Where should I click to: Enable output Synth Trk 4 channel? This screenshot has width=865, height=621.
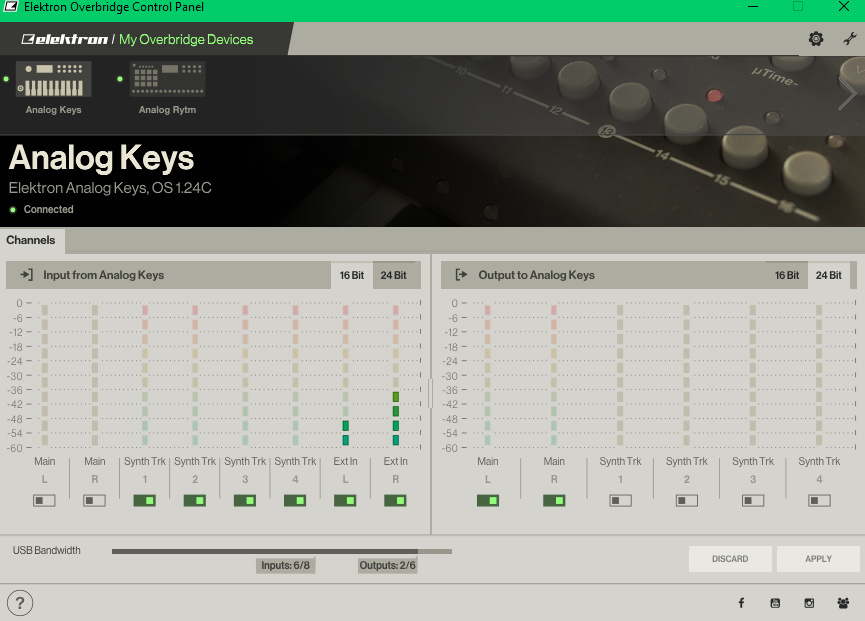819,500
